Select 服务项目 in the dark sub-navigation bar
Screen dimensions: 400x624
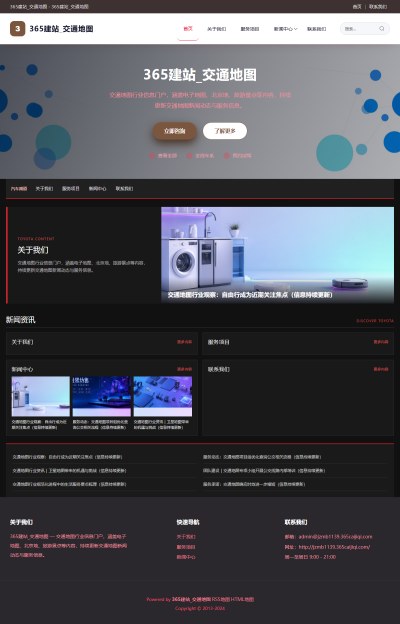(71, 189)
